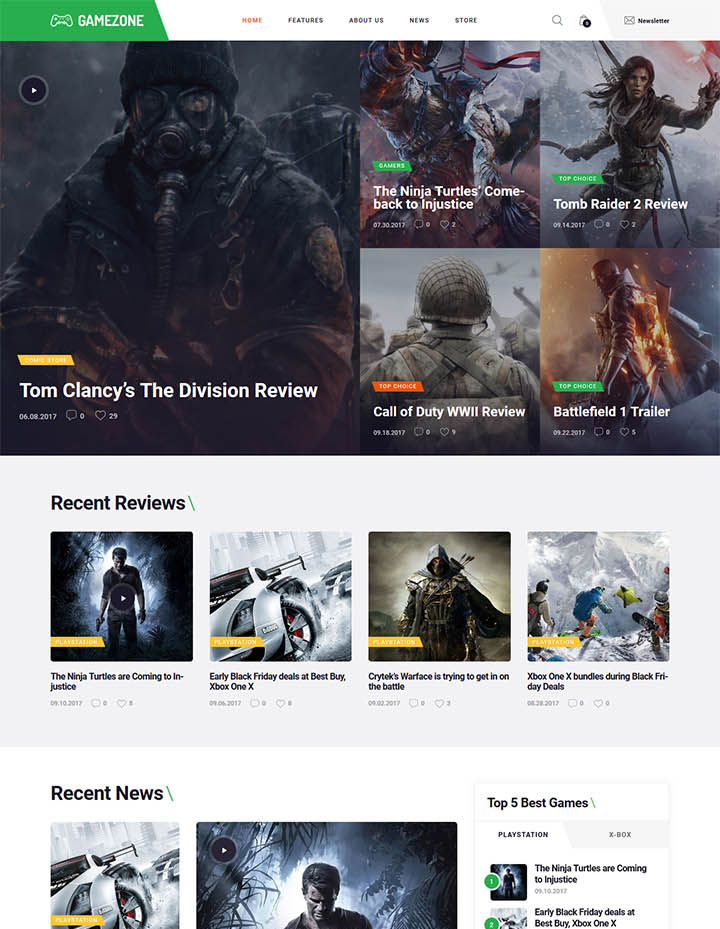Click the Recent Reviews heading
Viewport: 720px width, 929px height.
point(118,503)
